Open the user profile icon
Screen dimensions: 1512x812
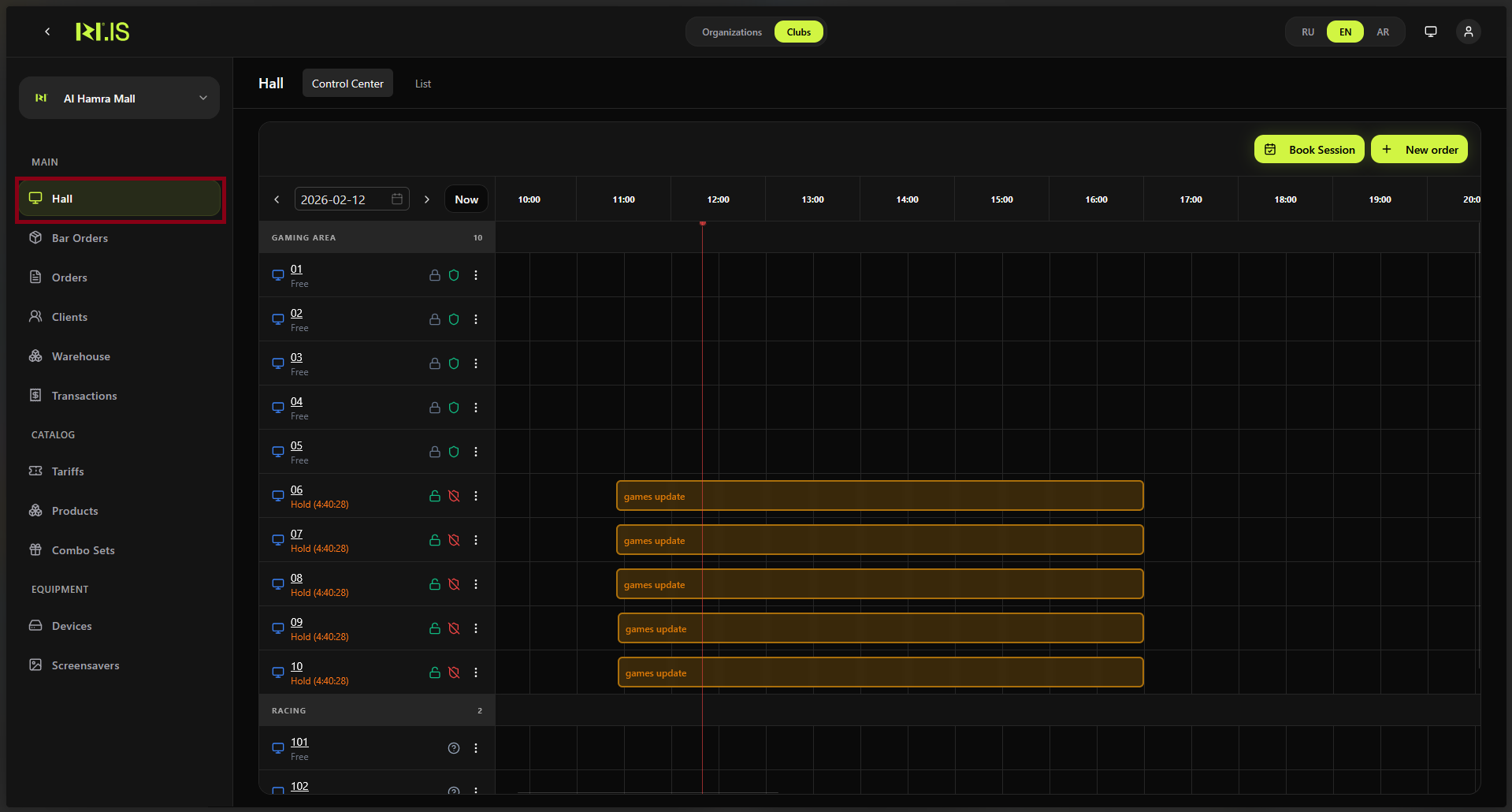(x=1468, y=32)
